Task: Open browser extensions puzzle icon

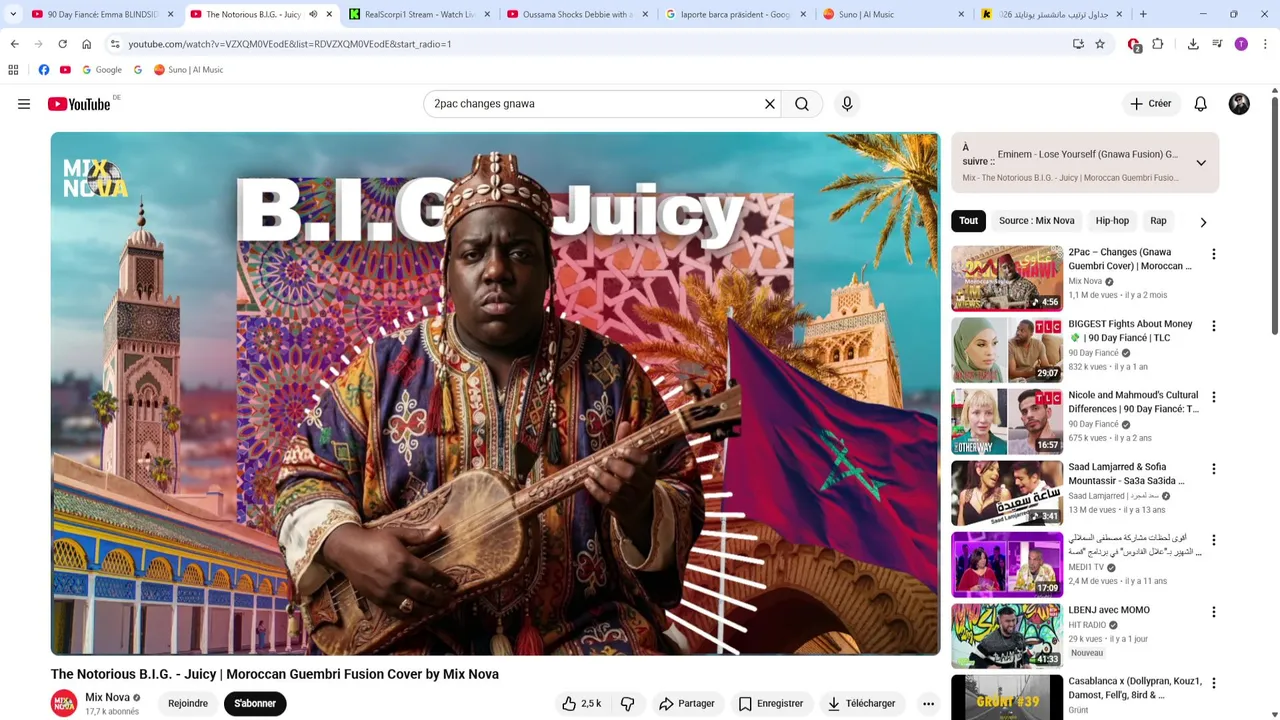Action: 1158,44
